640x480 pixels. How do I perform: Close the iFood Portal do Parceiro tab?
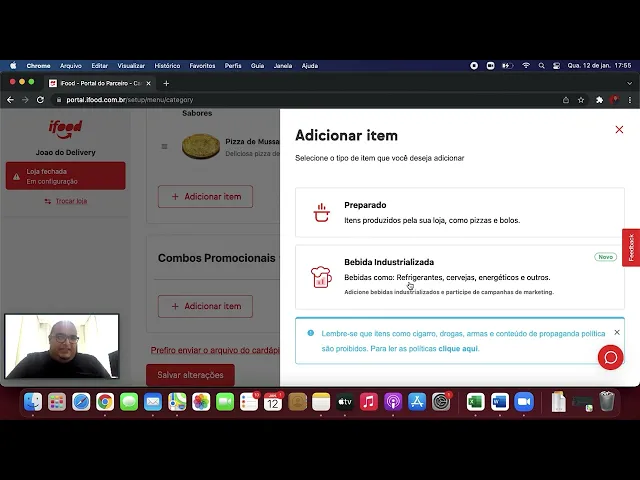pos(149,83)
